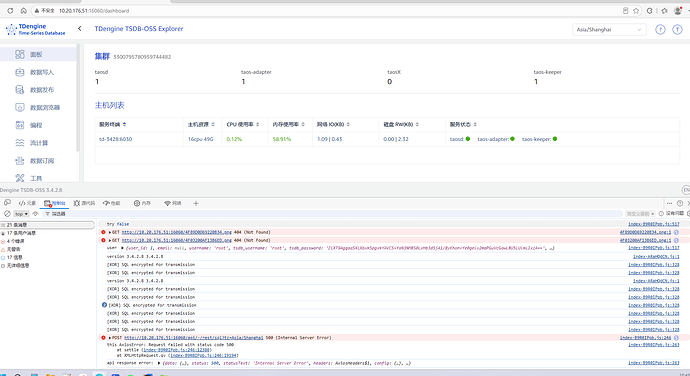Switch to the 元素 Elements DevTools tab
Screen dimensions: 690x376
(x=27, y=203)
